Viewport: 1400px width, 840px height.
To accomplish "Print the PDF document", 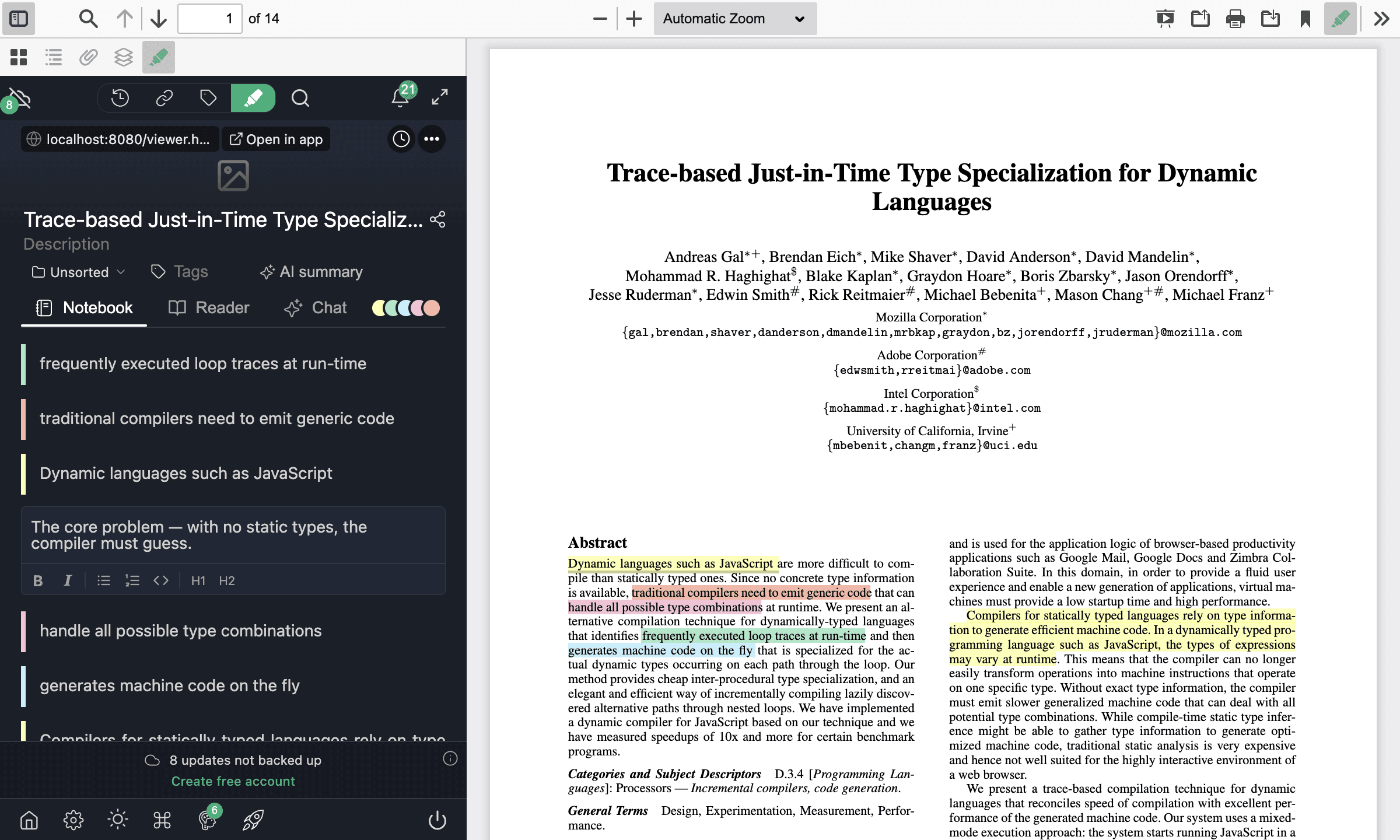I will [1235, 19].
